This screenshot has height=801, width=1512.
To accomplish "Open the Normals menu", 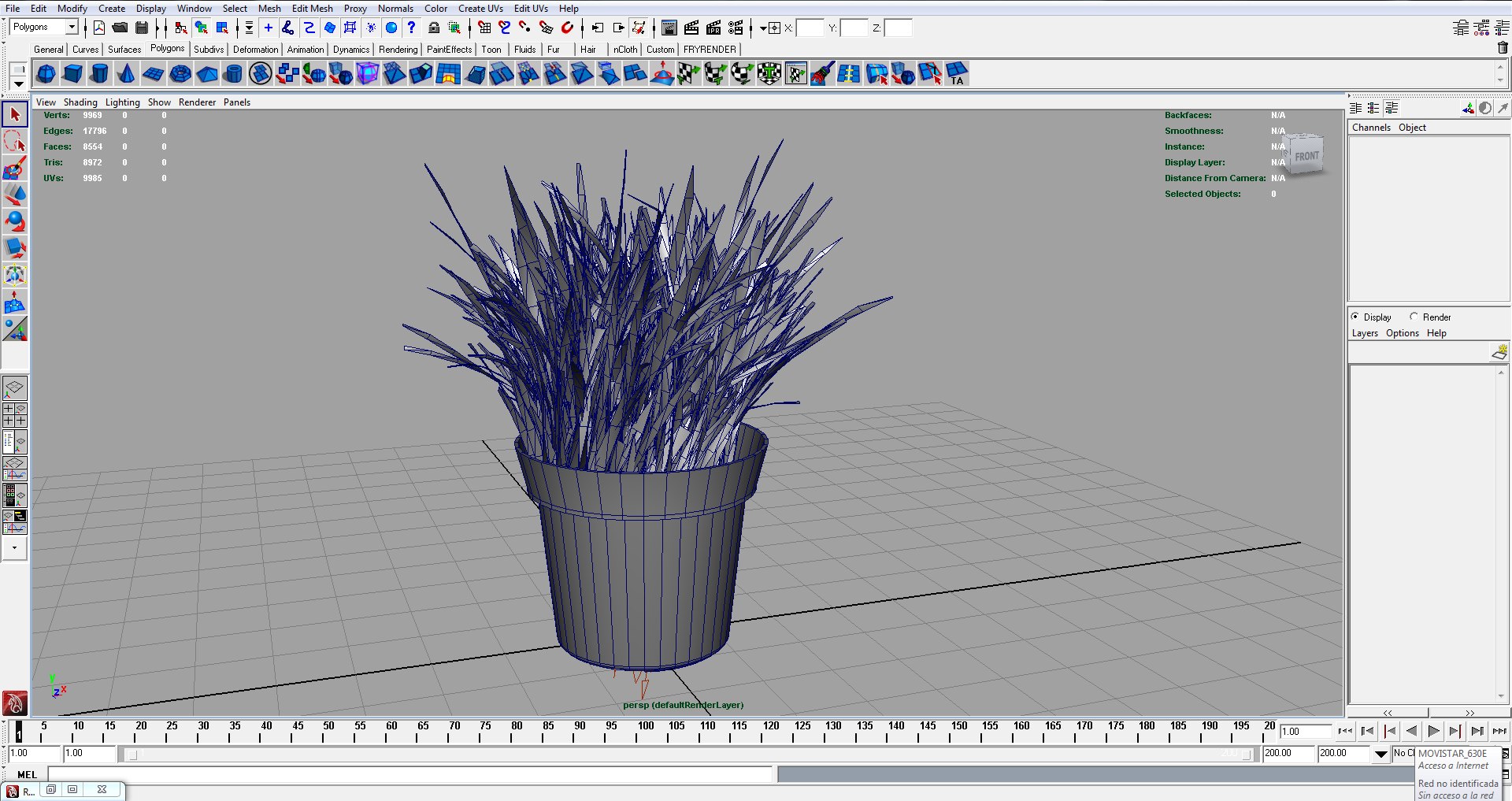I will (x=395, y=9).
